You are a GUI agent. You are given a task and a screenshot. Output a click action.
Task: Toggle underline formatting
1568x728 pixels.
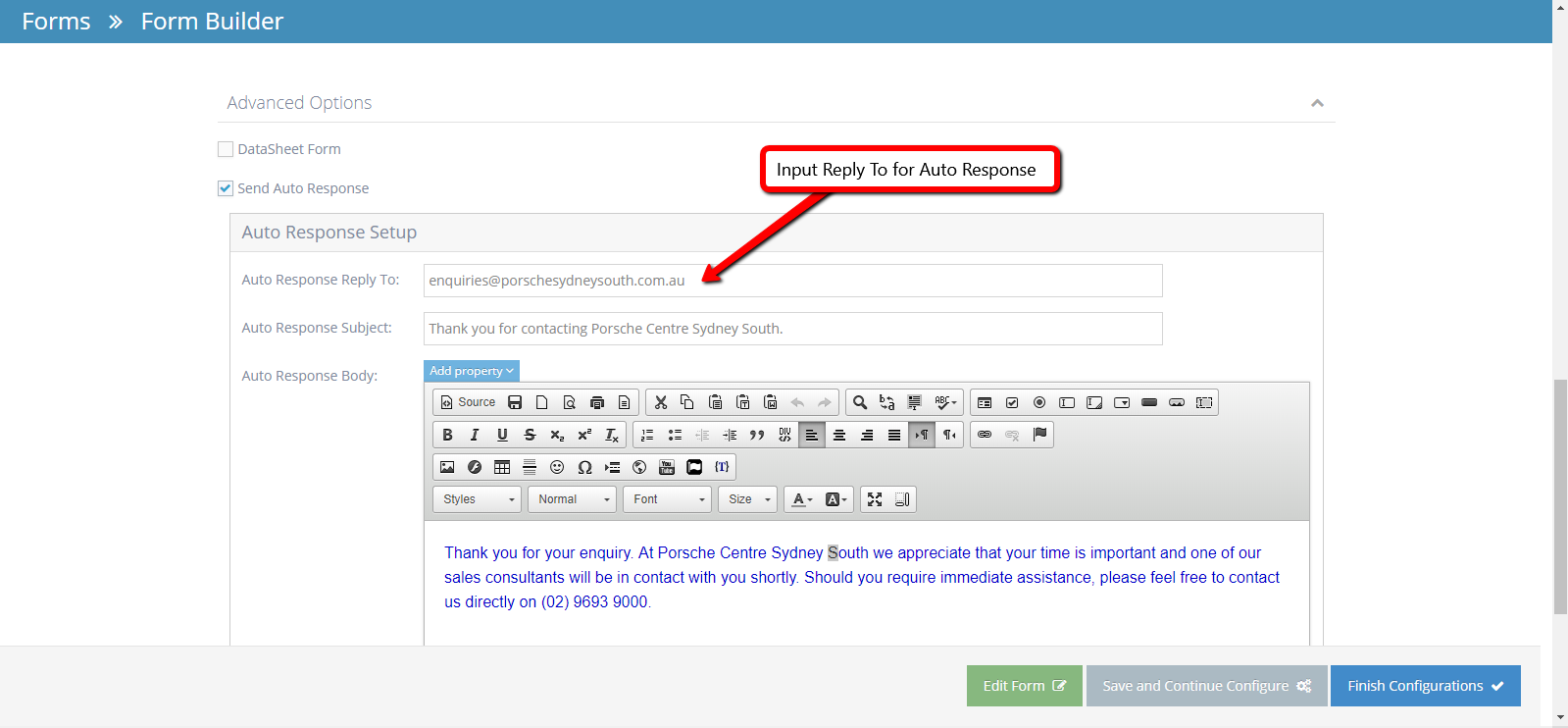[502, 435]
